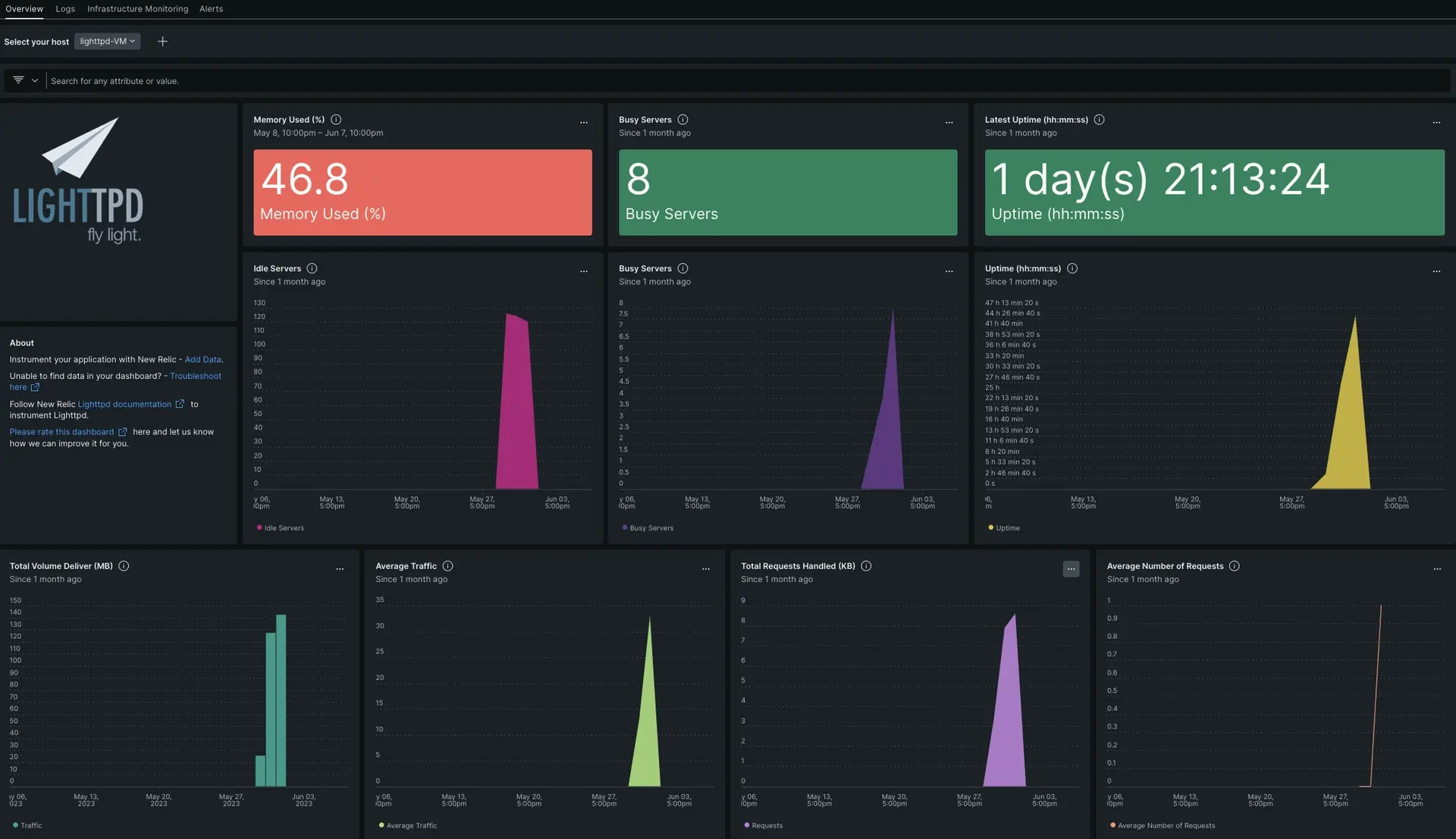
Task: Switch to the Logs tab
Action: [x=65, y=9]
